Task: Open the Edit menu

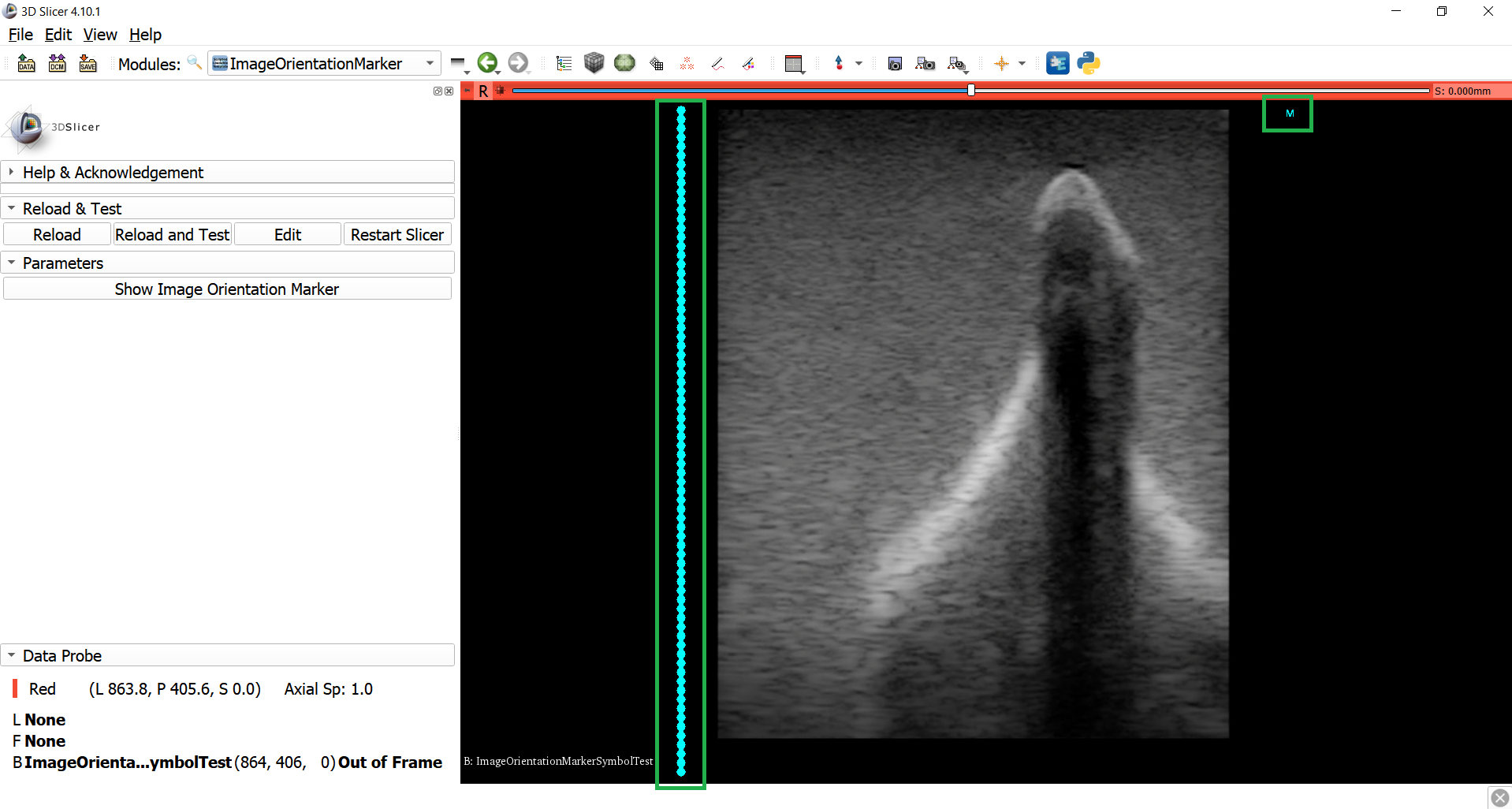Action: pyautogui.click(x=58, y=35)
